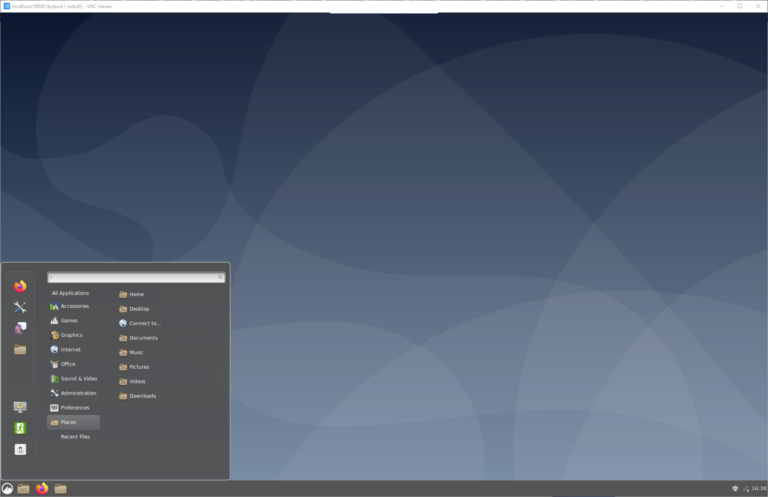Choose the Administration category
The height and width of the screenshot is (497, 768).
[x=78, y=393]
